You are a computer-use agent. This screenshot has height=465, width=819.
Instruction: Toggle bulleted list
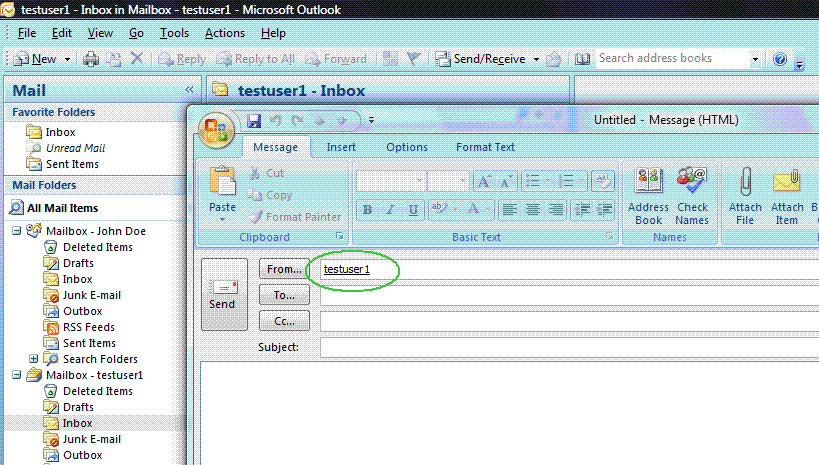533,181
